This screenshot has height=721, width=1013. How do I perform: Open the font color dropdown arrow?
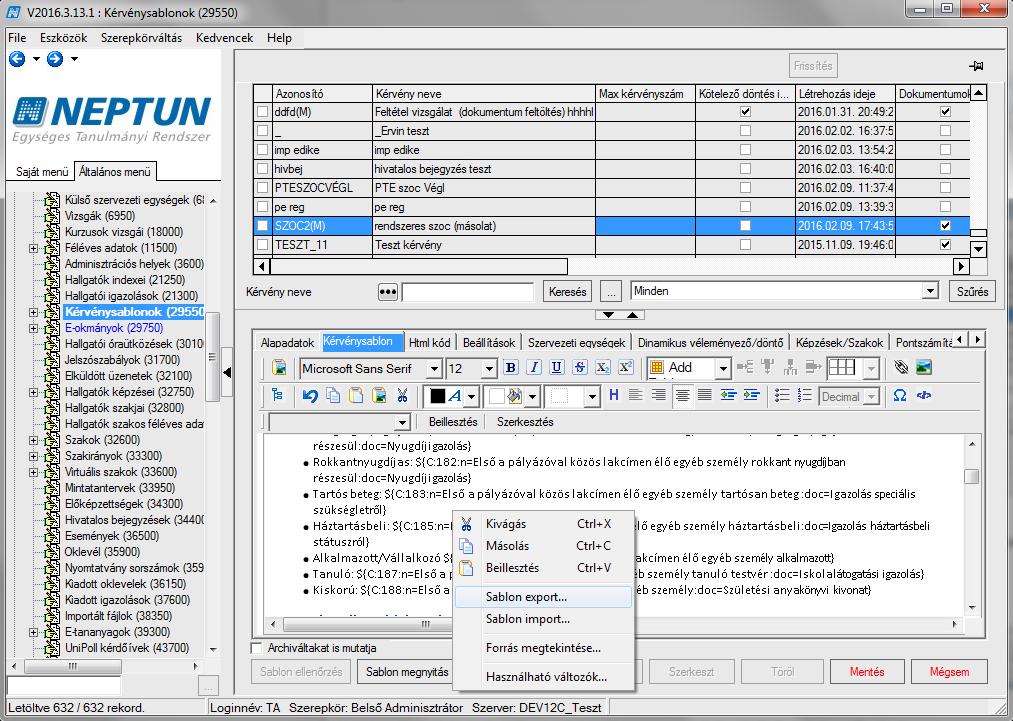(x=472, y=396)
